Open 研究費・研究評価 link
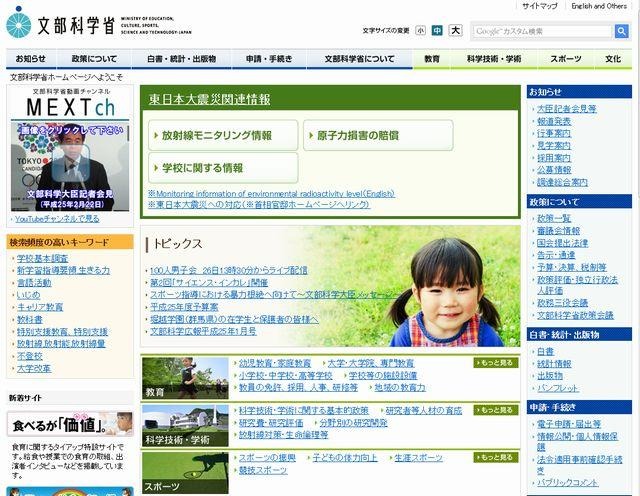 [271, 423]
